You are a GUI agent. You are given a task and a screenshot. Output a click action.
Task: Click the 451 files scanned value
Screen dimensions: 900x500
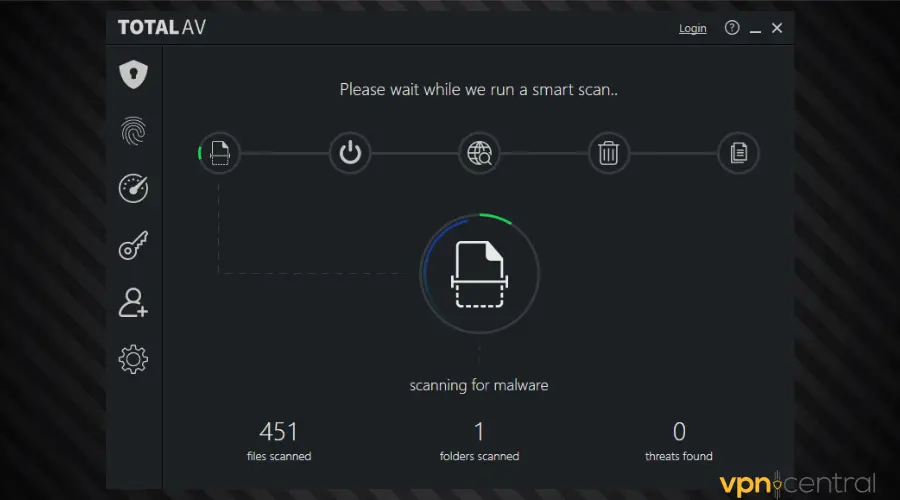(x=279, y=432)
